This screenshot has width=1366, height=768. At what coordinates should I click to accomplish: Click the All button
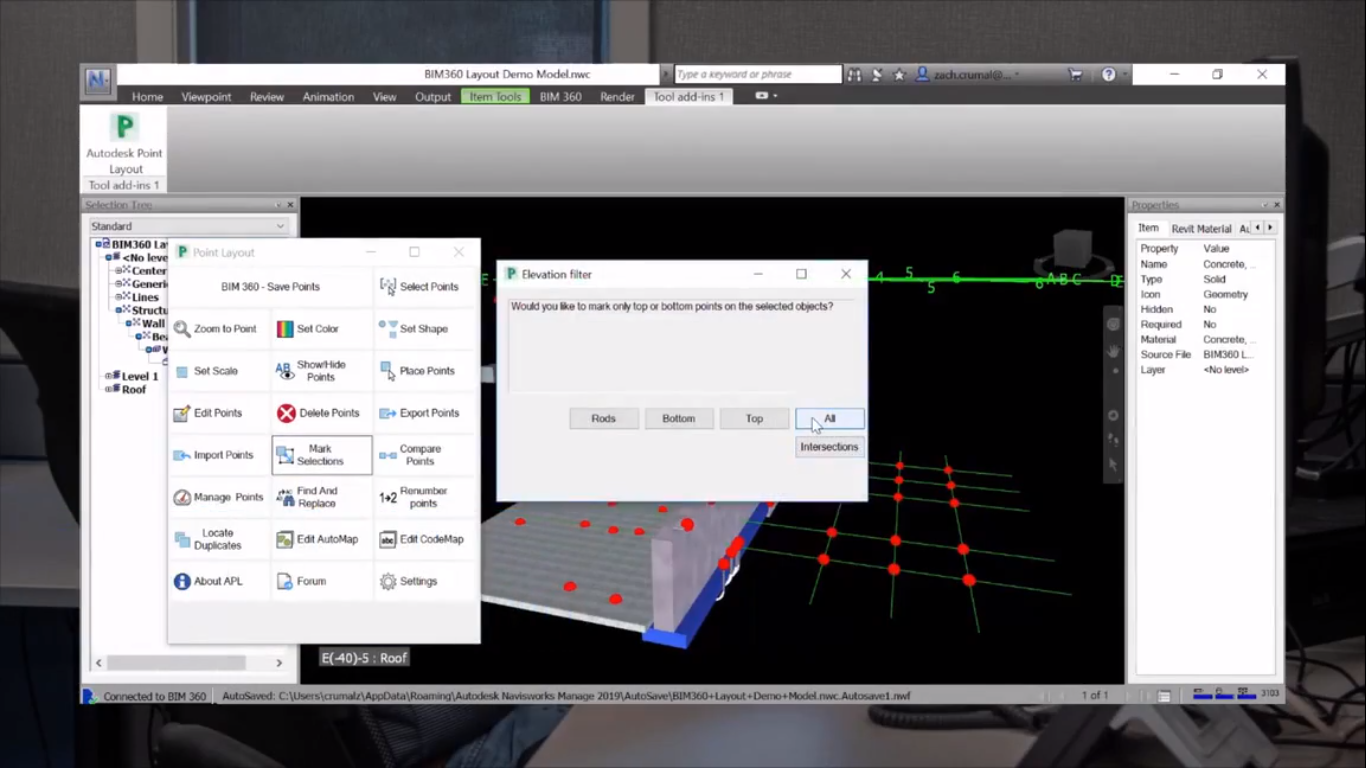pyautogui.click(x=830, y=419)
